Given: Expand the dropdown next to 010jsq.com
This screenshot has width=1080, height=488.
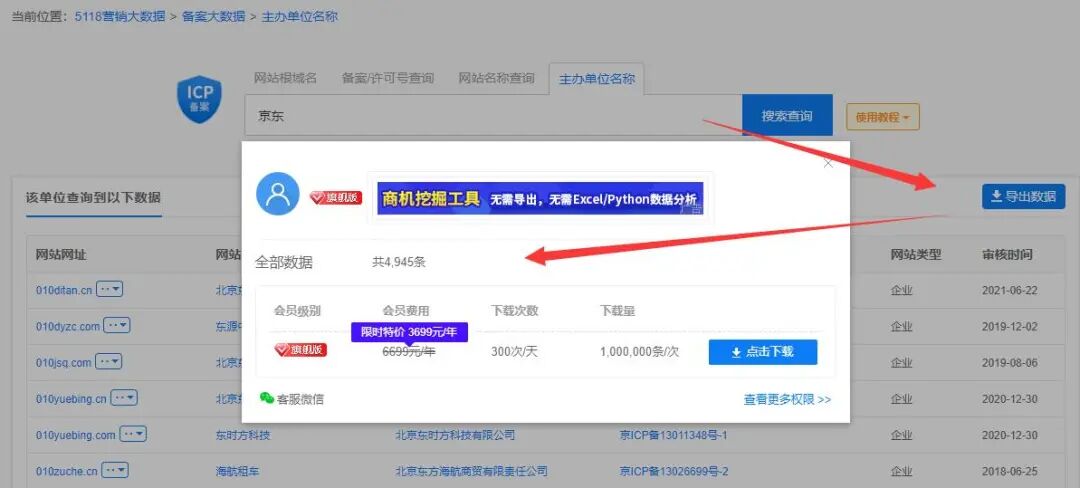Looking at the screenshot, I should click(x=108, y=361).
